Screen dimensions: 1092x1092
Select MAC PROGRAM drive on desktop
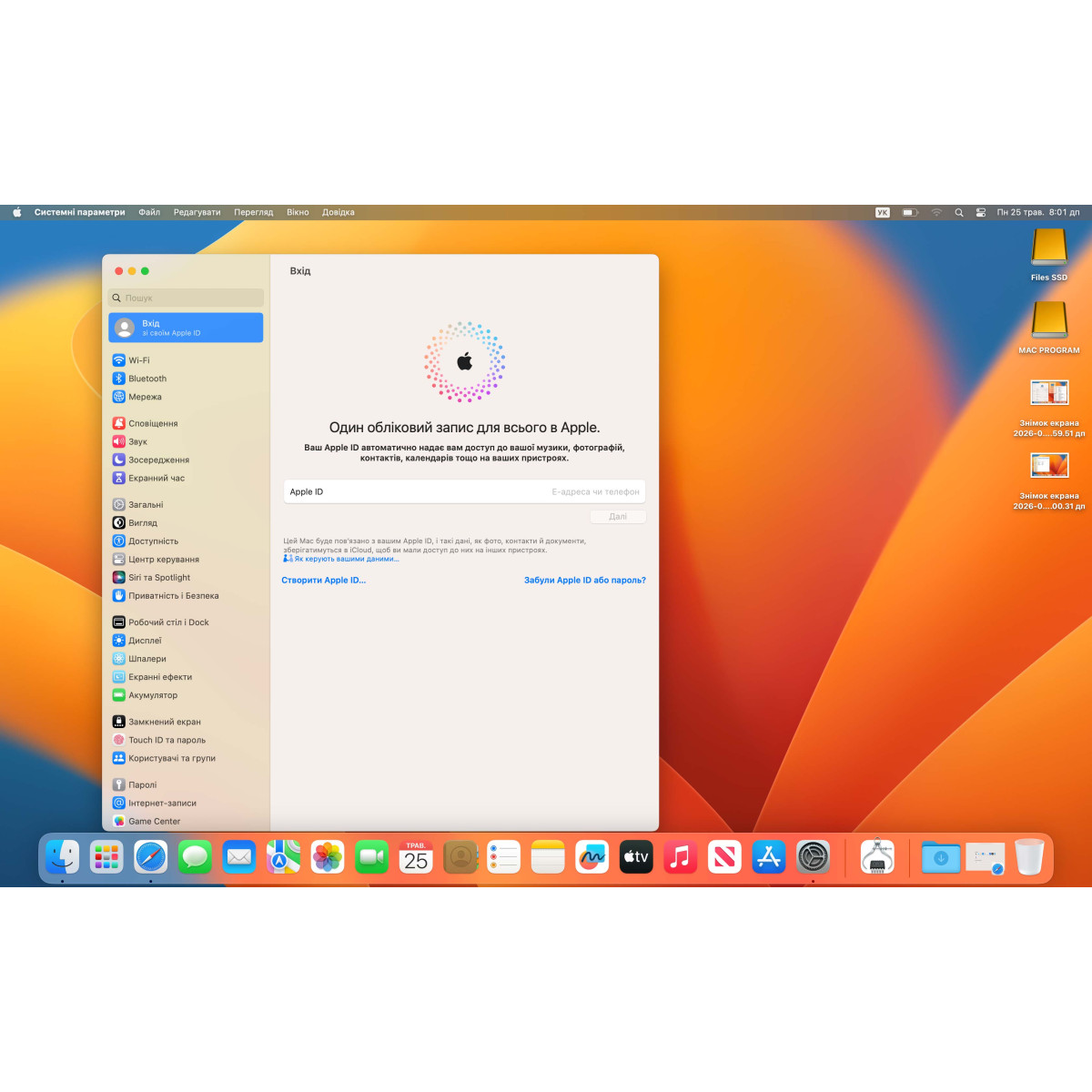tap(1049, 328)
